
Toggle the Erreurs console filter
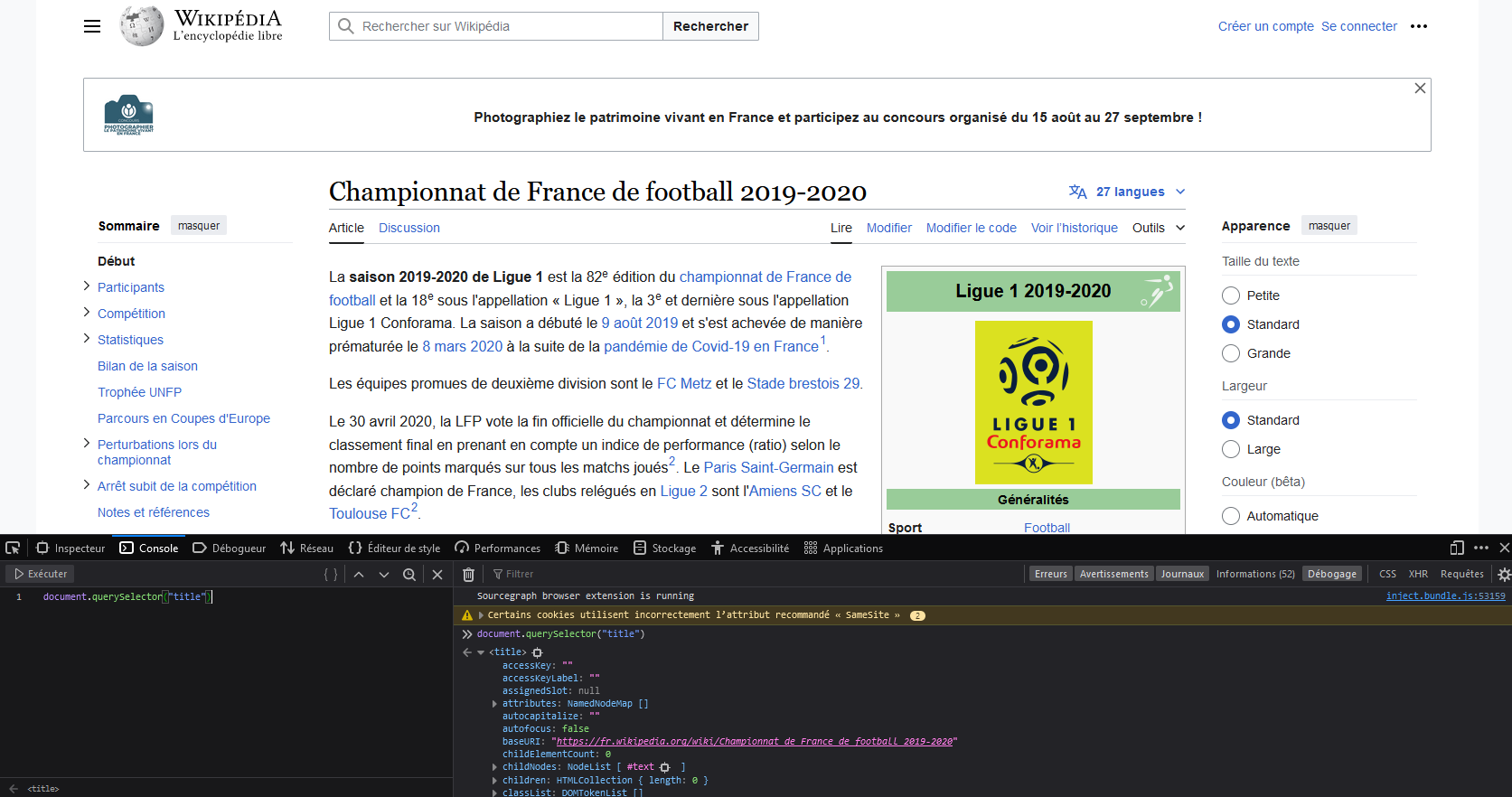1051,574
